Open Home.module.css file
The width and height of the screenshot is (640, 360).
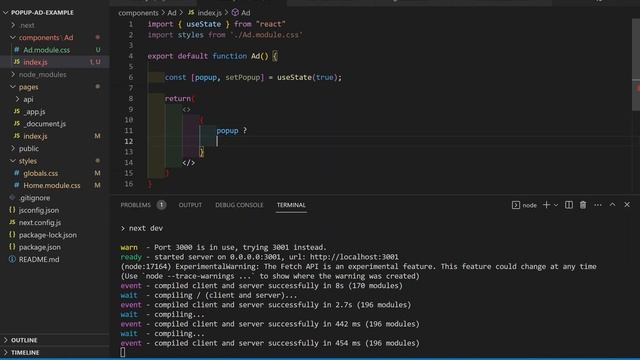pos(52,185)
